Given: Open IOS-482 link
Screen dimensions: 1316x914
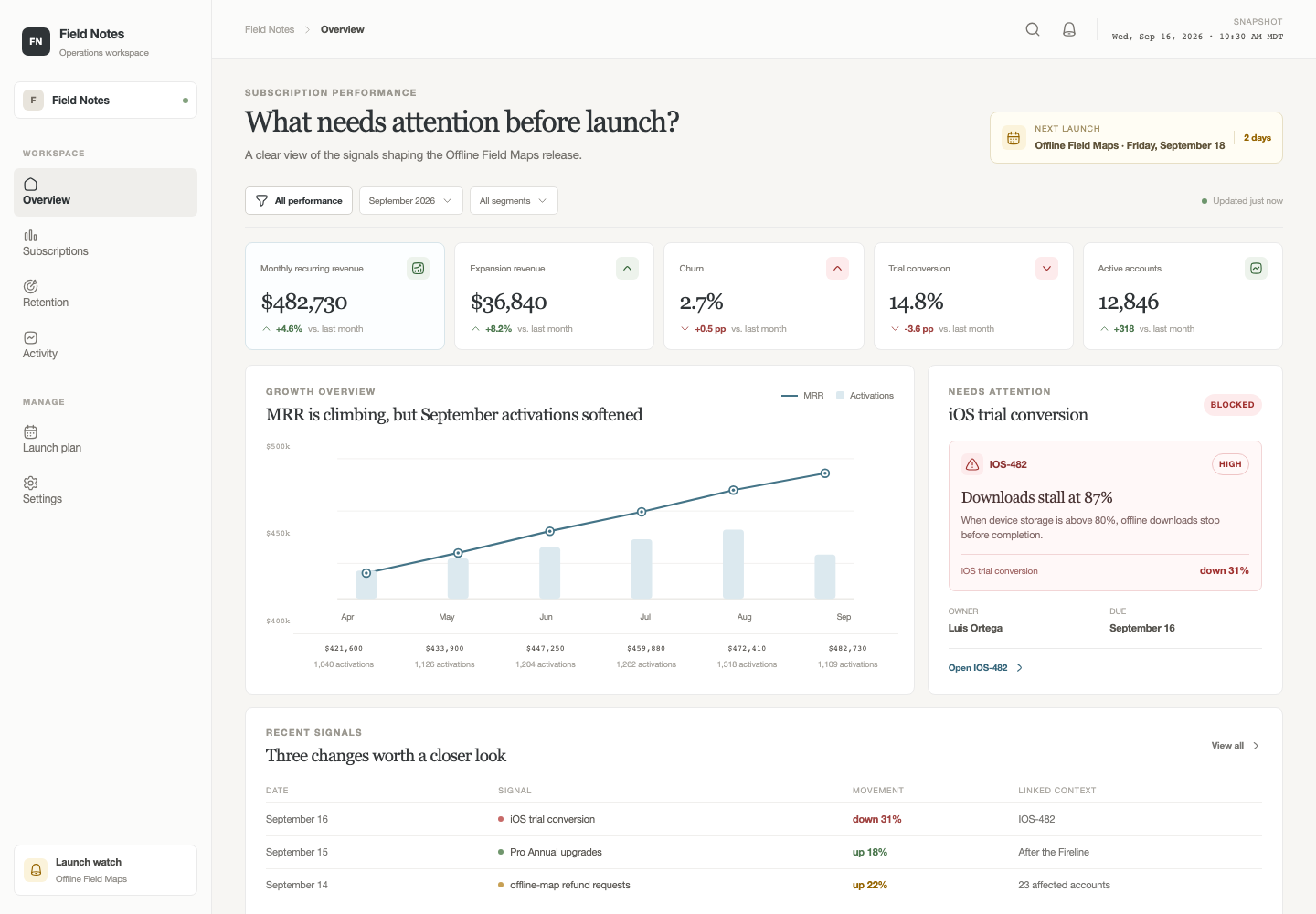Looking at the screenshot, I should pos(985,668).
